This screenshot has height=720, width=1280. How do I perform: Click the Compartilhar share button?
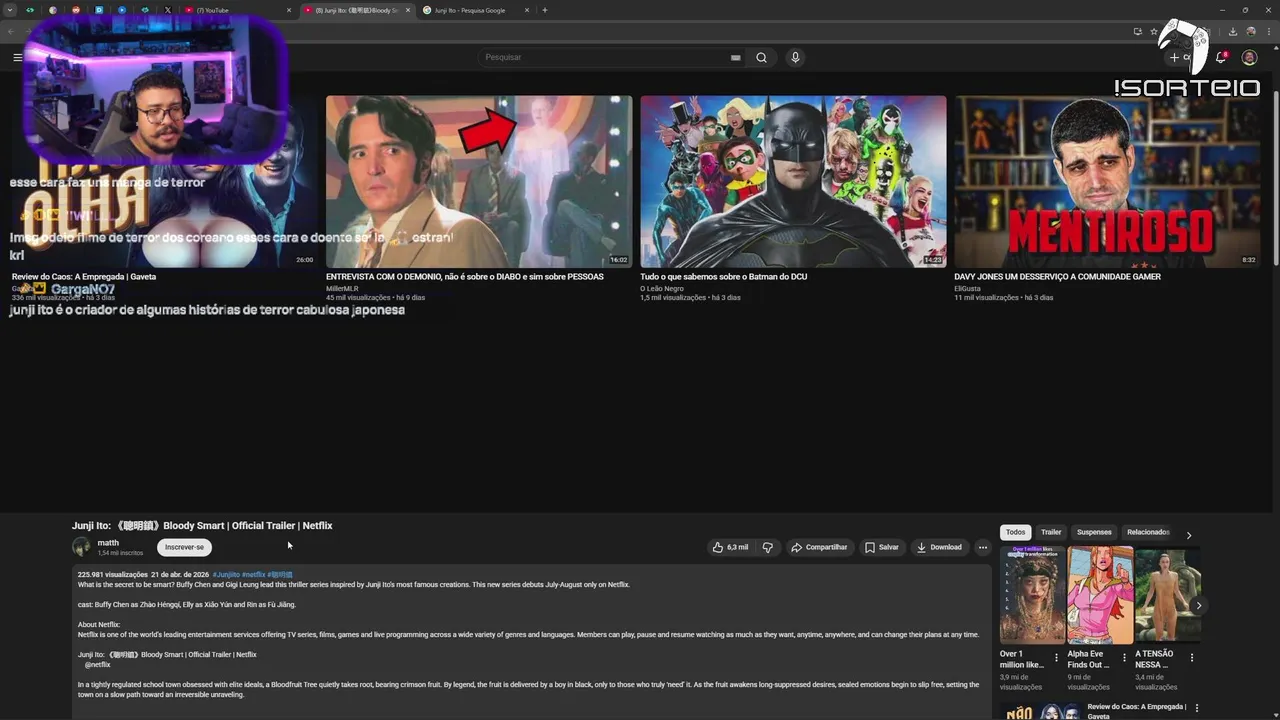pyautogui.click(x=818, y=547)
